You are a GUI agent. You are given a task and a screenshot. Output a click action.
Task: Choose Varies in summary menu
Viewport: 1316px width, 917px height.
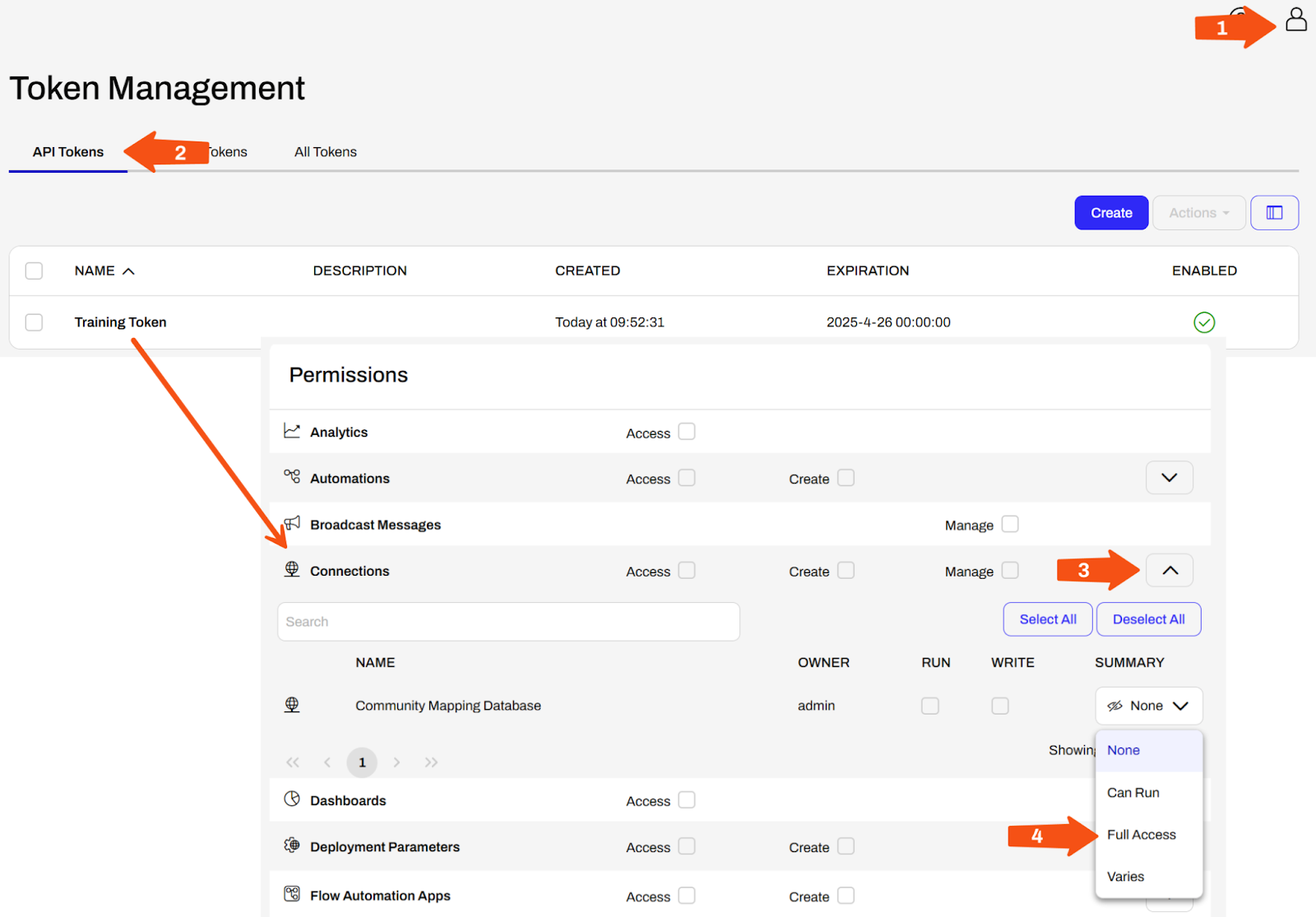pyautogui.click(x=1149, y=877)
